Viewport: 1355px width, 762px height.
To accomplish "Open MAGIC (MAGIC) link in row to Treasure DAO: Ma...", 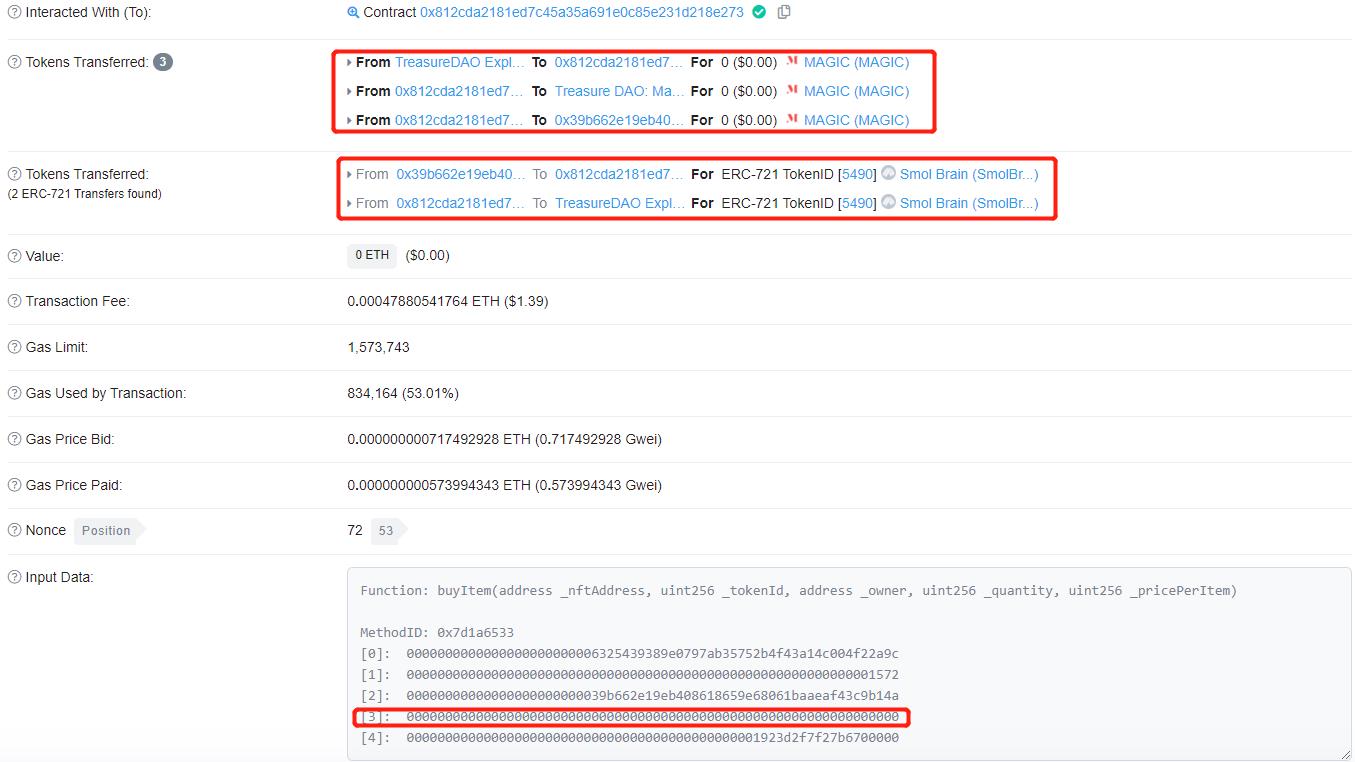I will click(857, 91).
